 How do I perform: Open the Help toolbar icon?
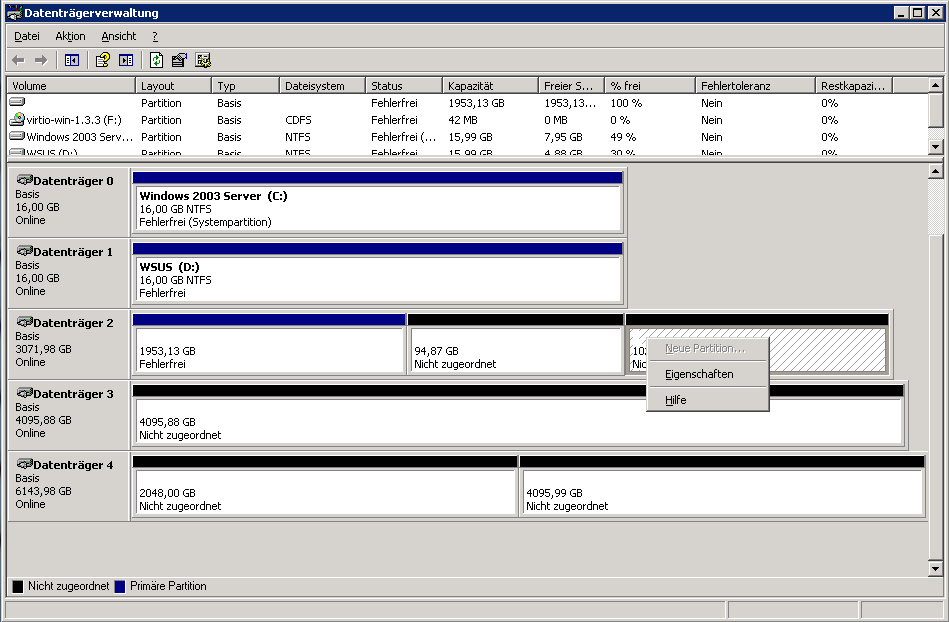(102, 60)
